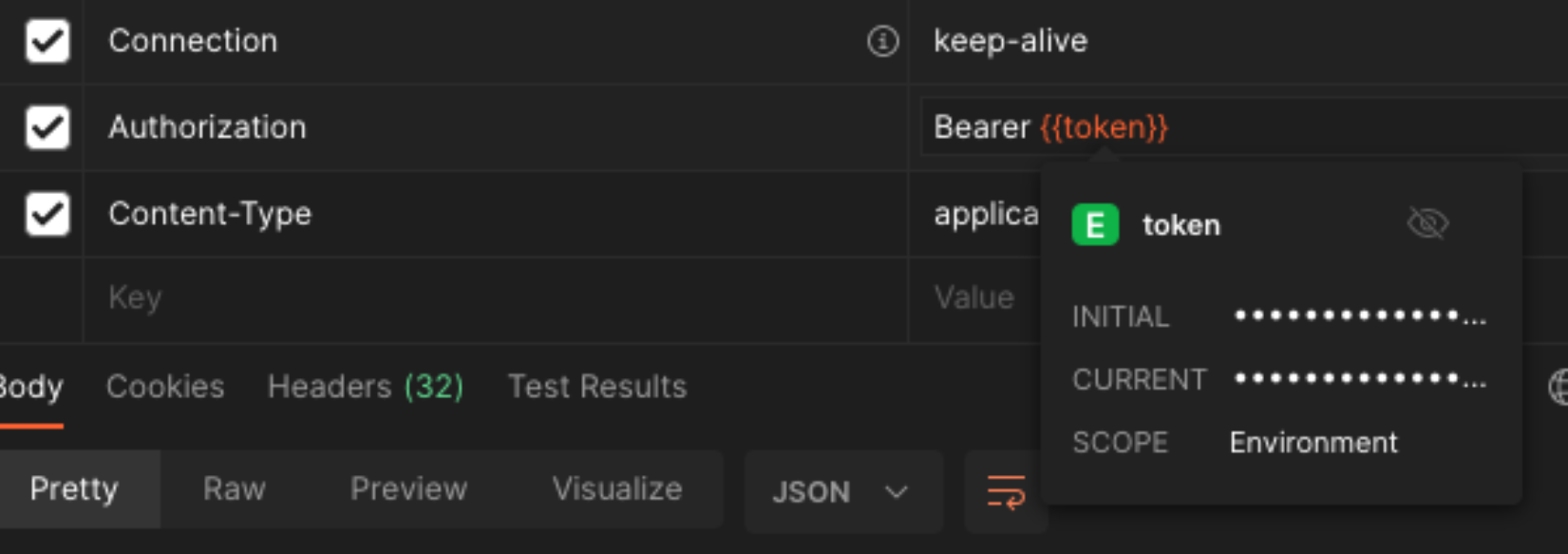1568x554 pixels.
Task: Click the masked CURRENT token value
Action: tap(1359, 379)
